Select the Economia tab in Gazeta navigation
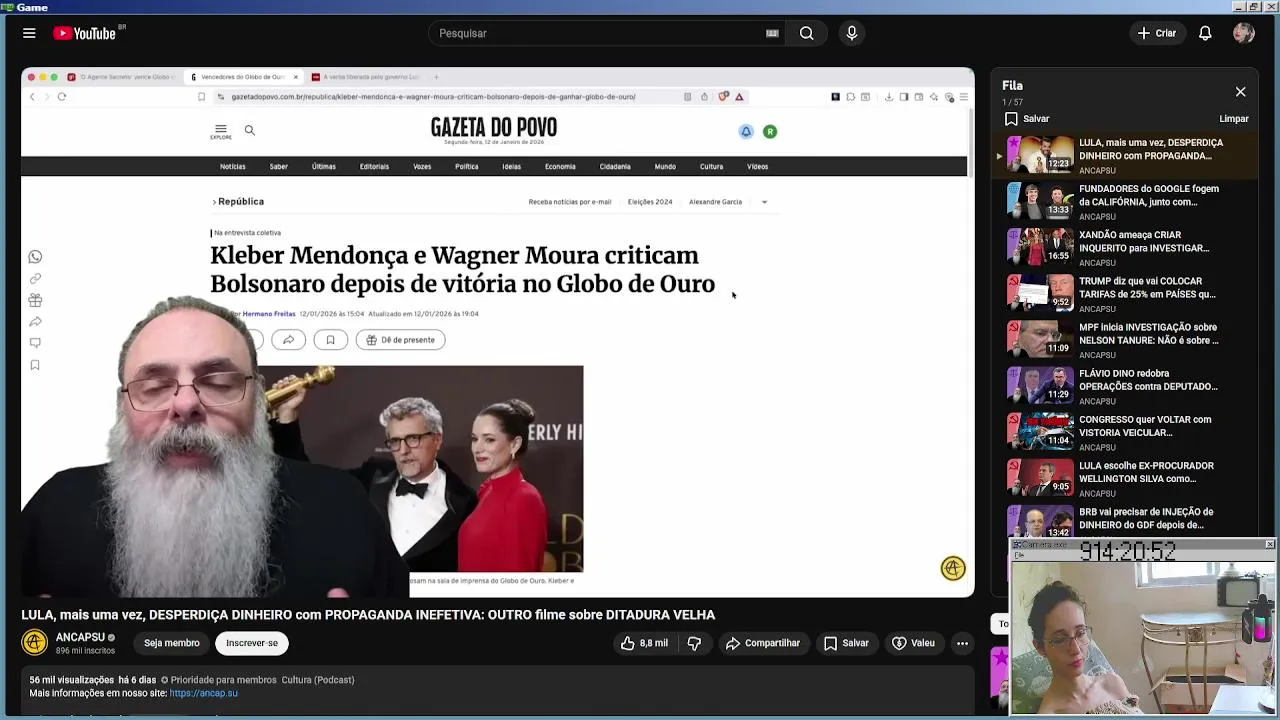This screenshot has width=1280, height=720. point(560,167)
